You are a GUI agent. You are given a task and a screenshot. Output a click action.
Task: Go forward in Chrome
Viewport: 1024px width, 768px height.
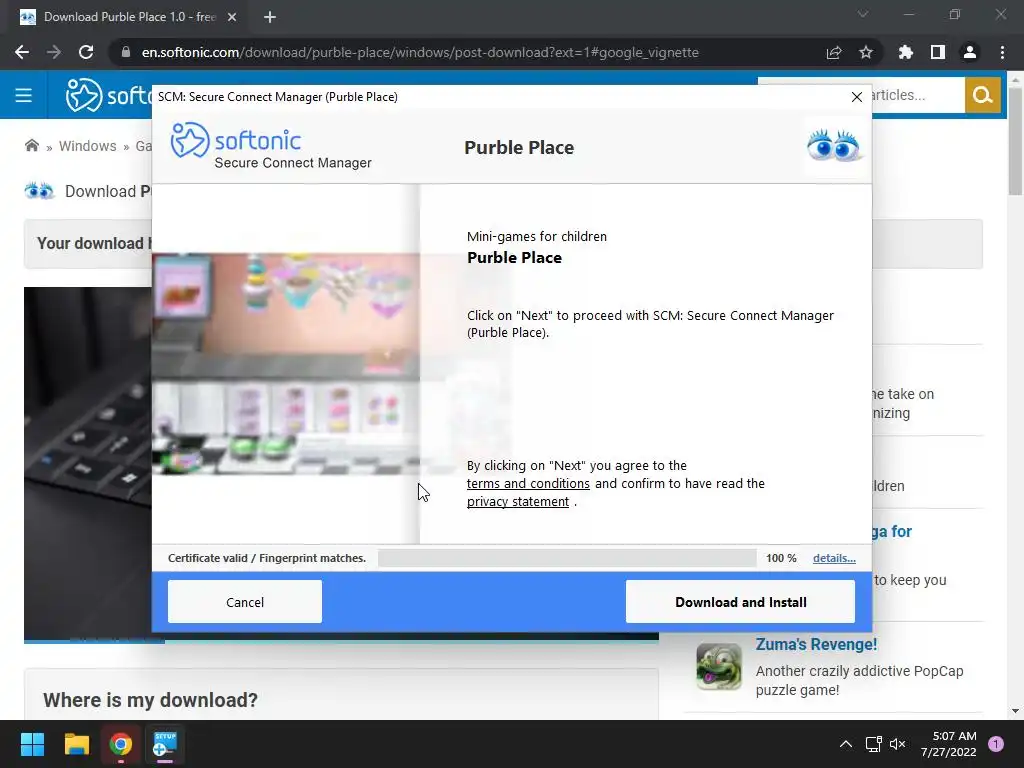click(54, 52)
